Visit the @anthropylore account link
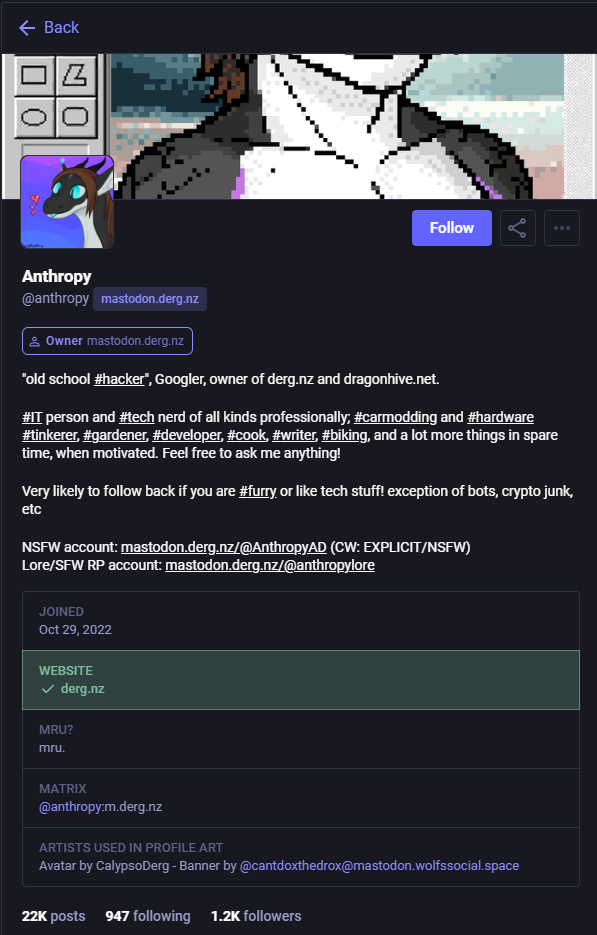 click(270, 565)
